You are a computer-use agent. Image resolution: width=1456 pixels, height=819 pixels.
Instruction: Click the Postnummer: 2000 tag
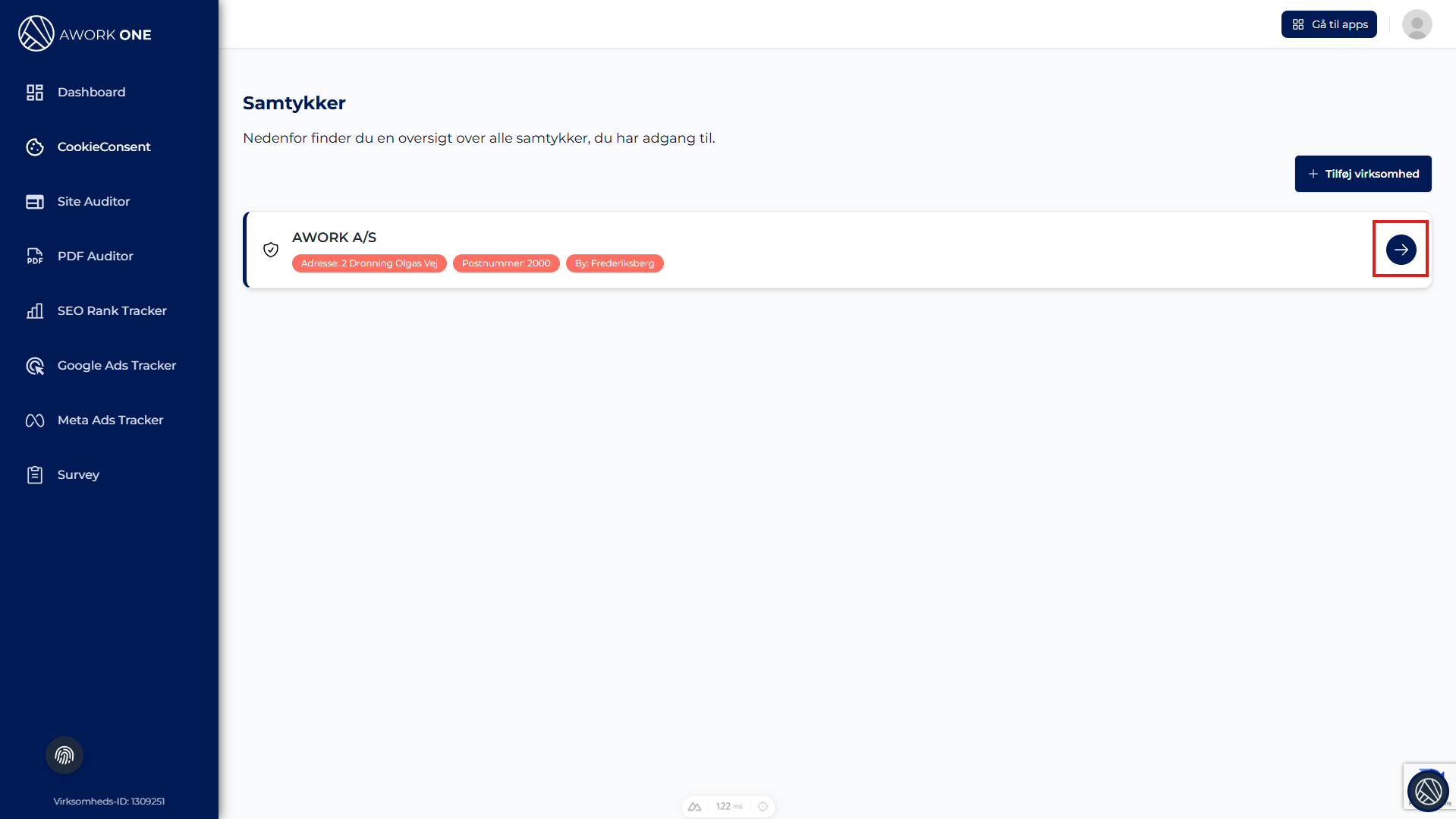point(506,263)
